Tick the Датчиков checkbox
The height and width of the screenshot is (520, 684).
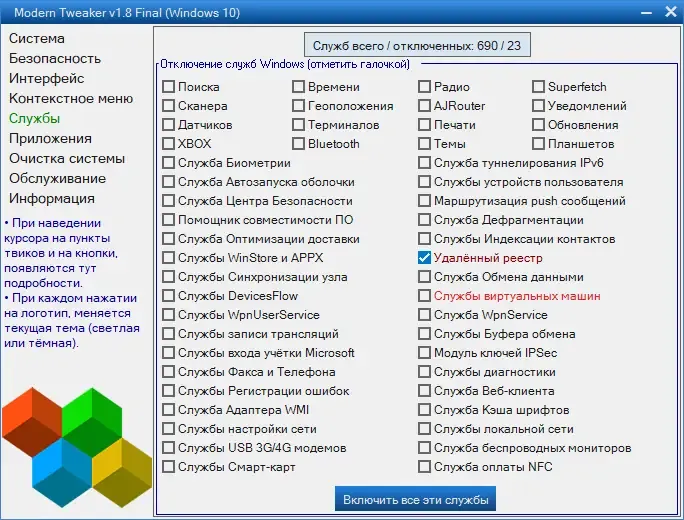pyautogui.click(x=168, y=125)
